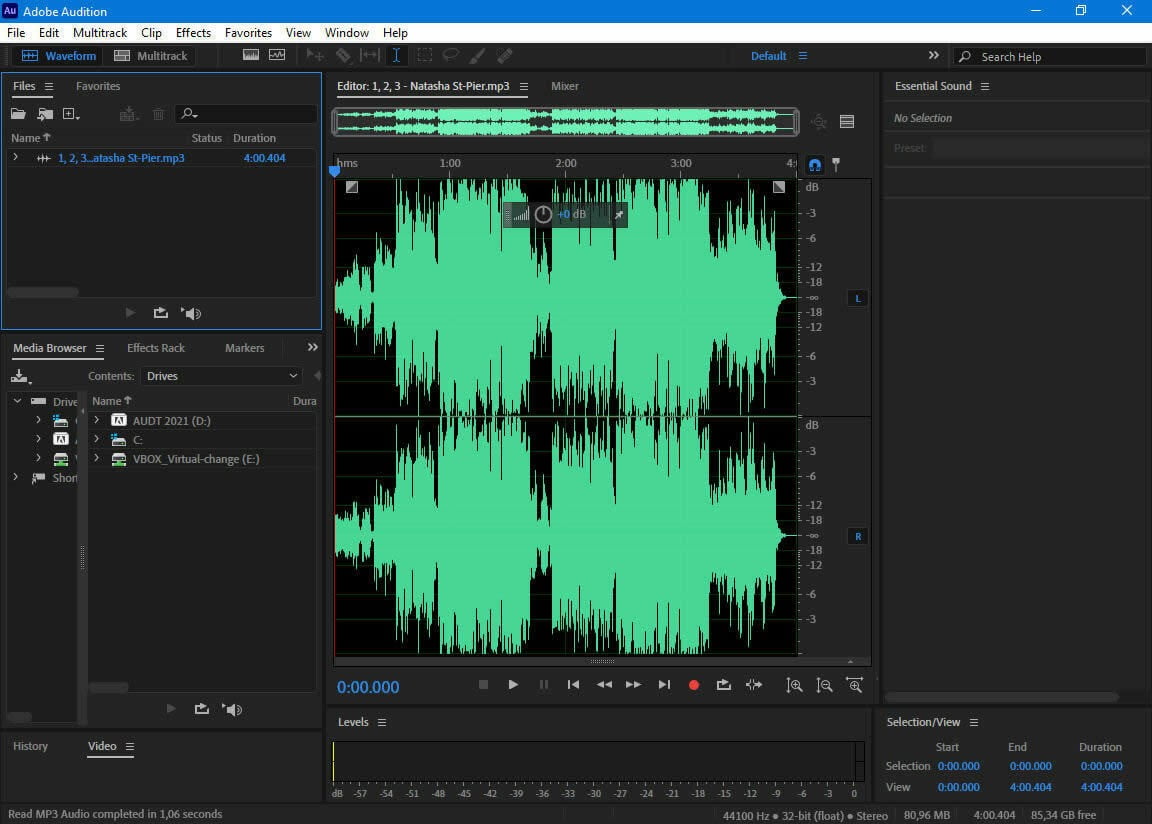Expand the Natasha St-Pier mp3 file entry
1152x824 pixels.
[x=16, y=158]
